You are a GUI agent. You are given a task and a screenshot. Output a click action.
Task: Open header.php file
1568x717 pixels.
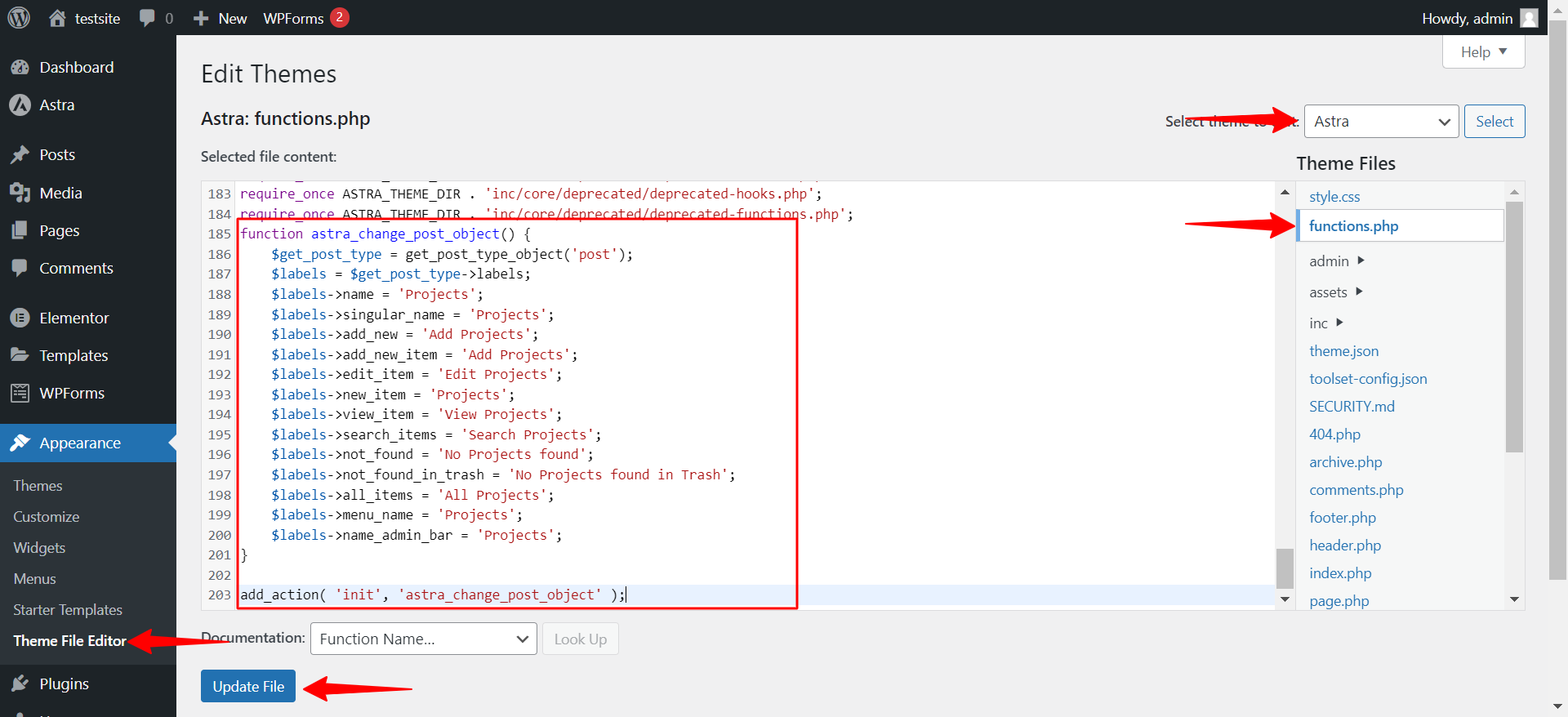pyautogui.click(x=1345, y=546)
